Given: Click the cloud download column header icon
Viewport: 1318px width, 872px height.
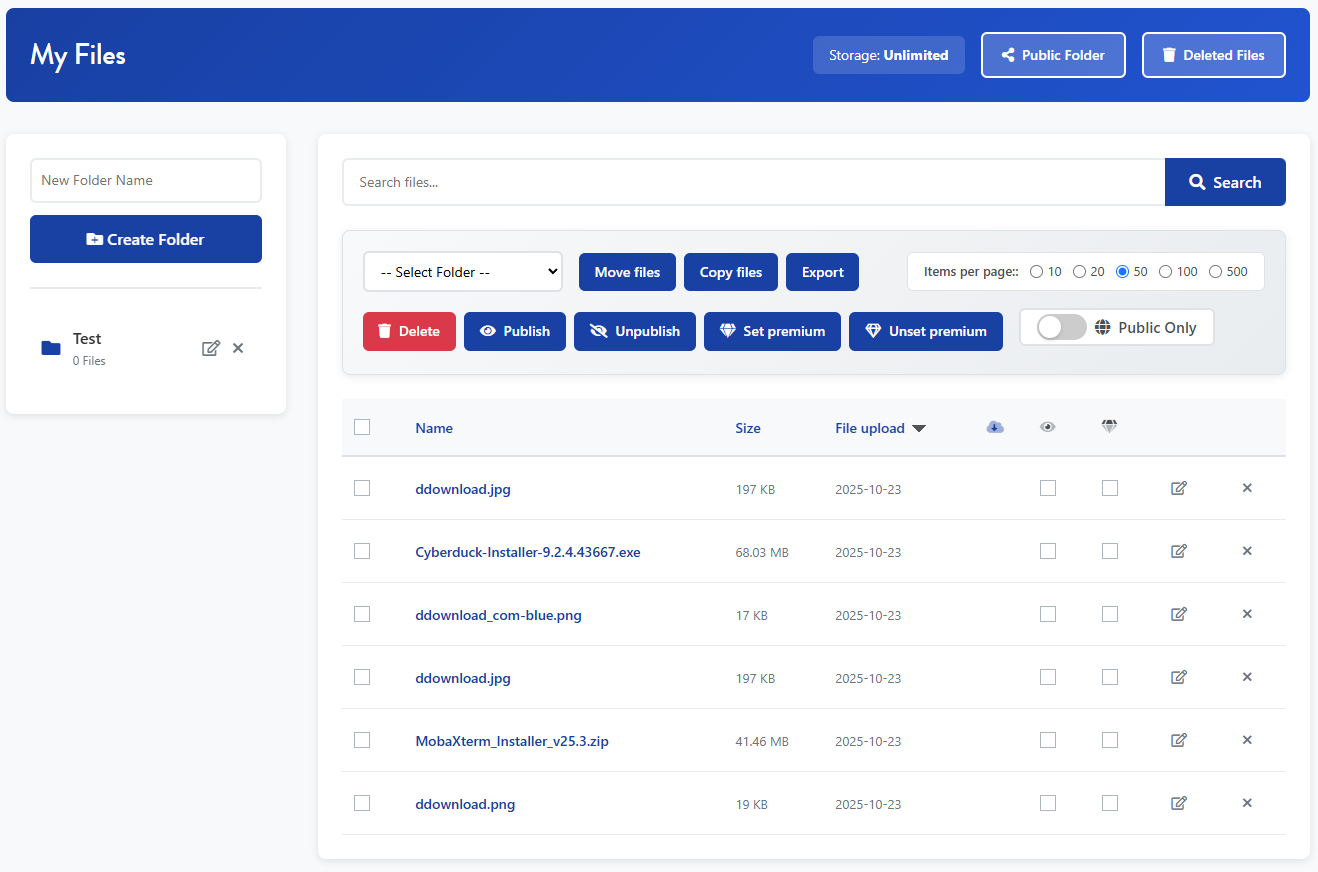Looking at the screenshot, I should tap(995, 427).
